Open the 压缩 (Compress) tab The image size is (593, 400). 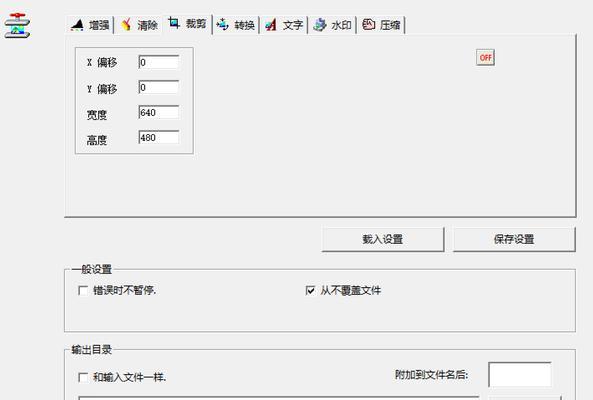tap(381, 25)
